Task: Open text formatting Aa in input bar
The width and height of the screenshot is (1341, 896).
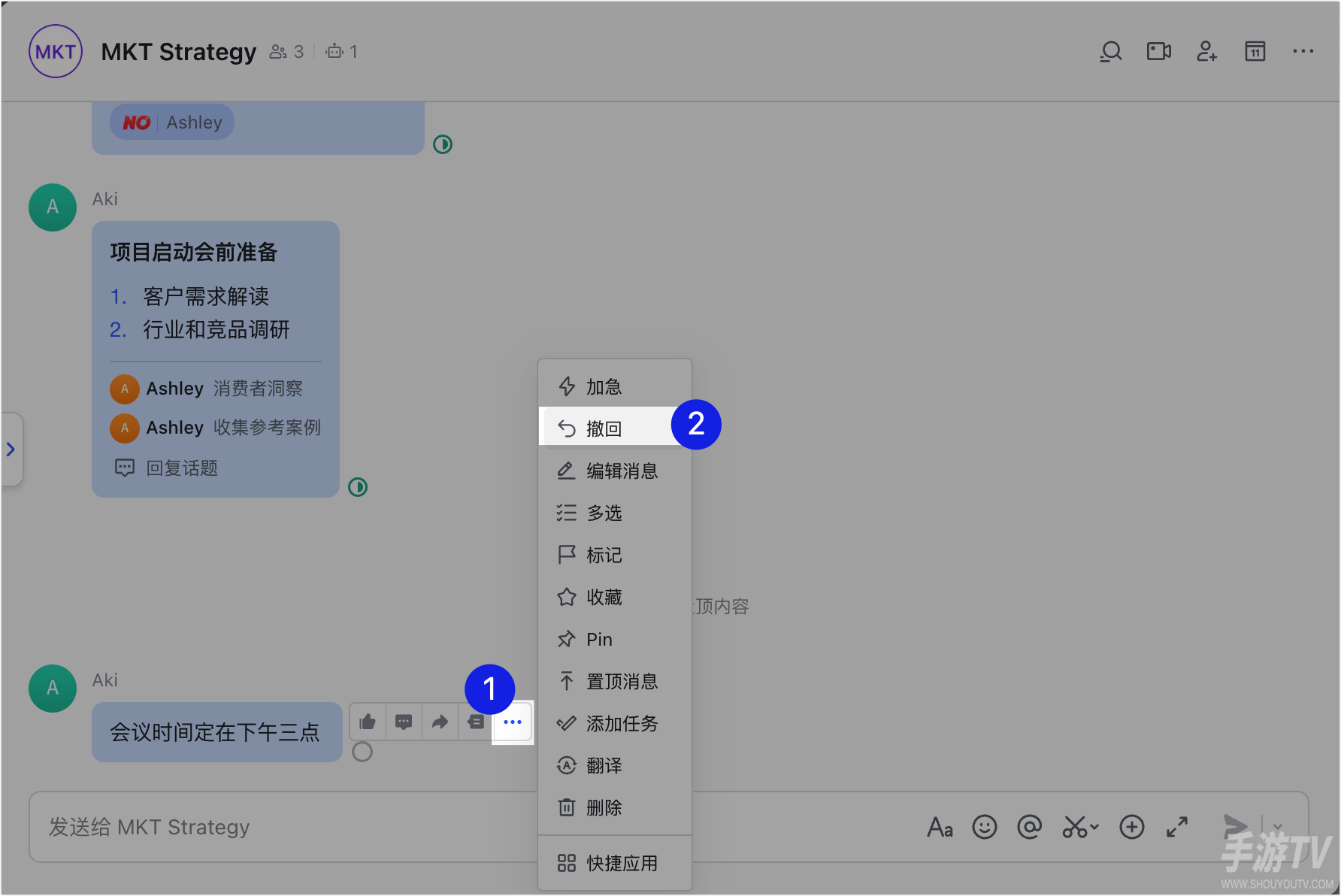Action: [x=940, y=828]
